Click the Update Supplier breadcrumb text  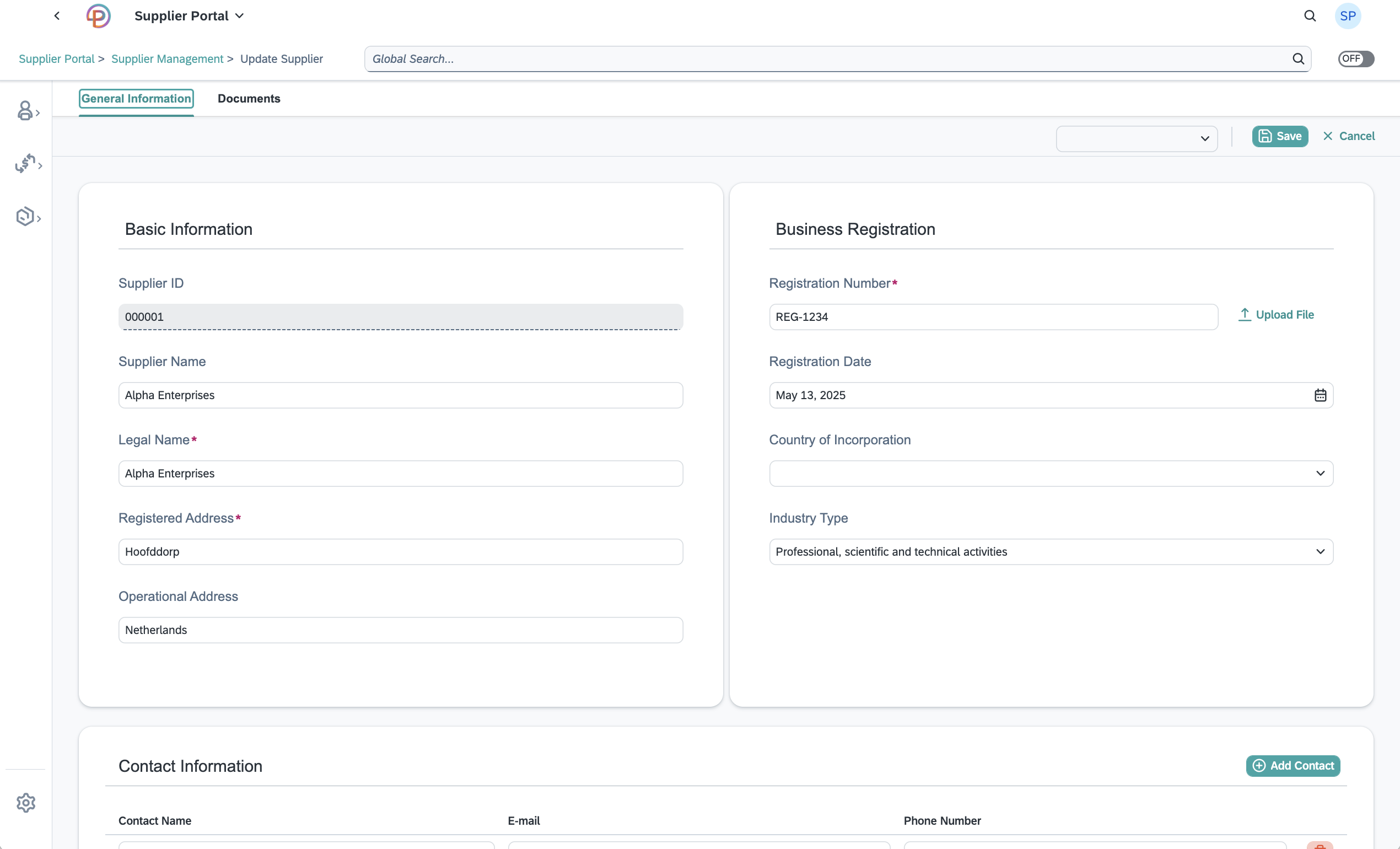tap(281, 58)
